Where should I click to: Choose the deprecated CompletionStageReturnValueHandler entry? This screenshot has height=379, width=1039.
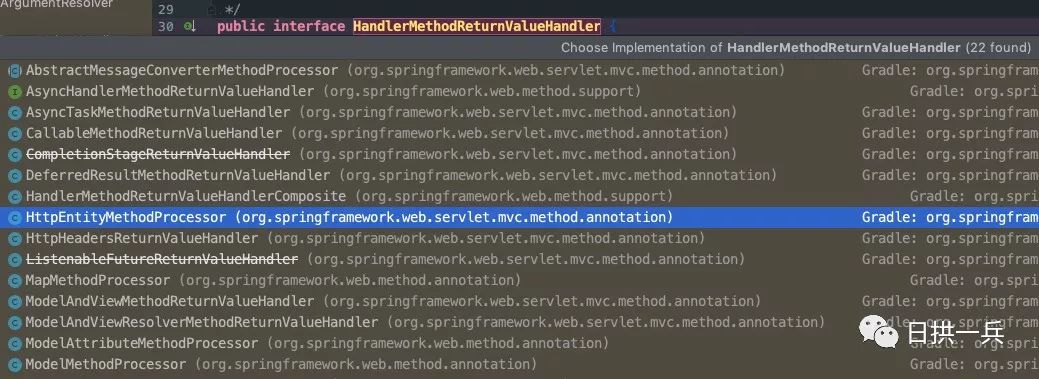click(520, 154)
